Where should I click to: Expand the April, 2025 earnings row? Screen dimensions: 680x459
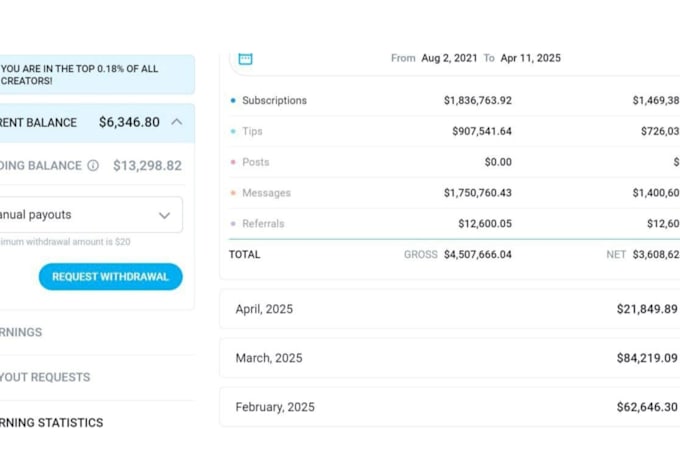pos(450,309)
